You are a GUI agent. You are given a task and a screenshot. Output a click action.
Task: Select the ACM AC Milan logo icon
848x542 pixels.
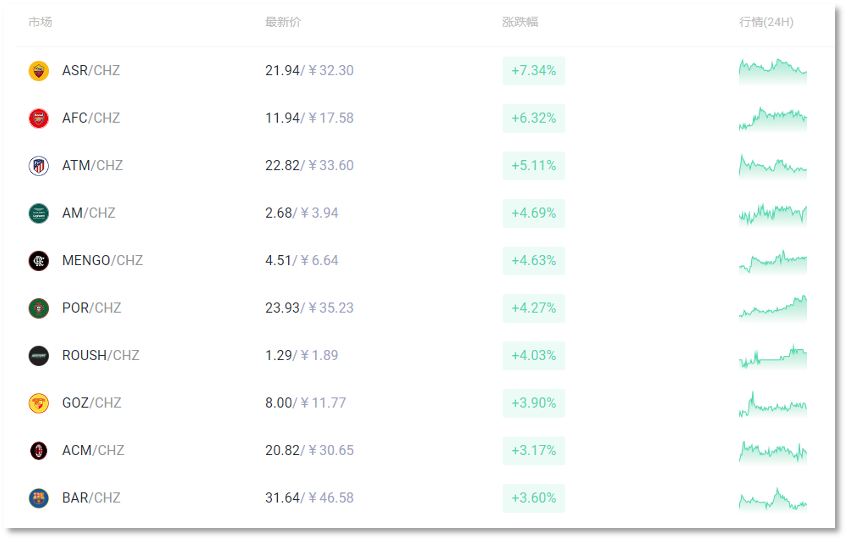tap(38, 451)
